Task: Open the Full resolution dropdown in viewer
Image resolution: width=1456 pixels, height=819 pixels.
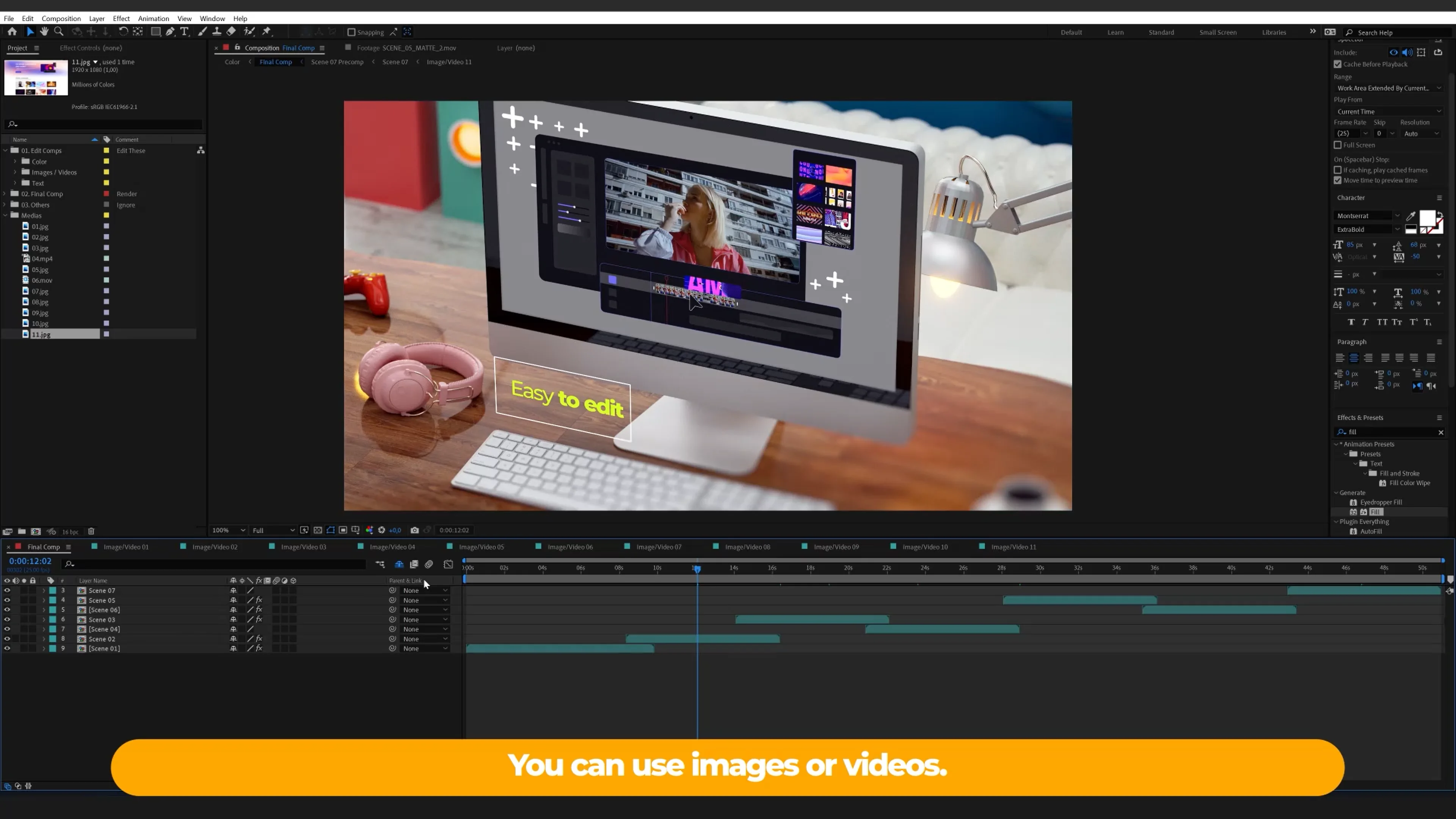Action: point(273,530)
